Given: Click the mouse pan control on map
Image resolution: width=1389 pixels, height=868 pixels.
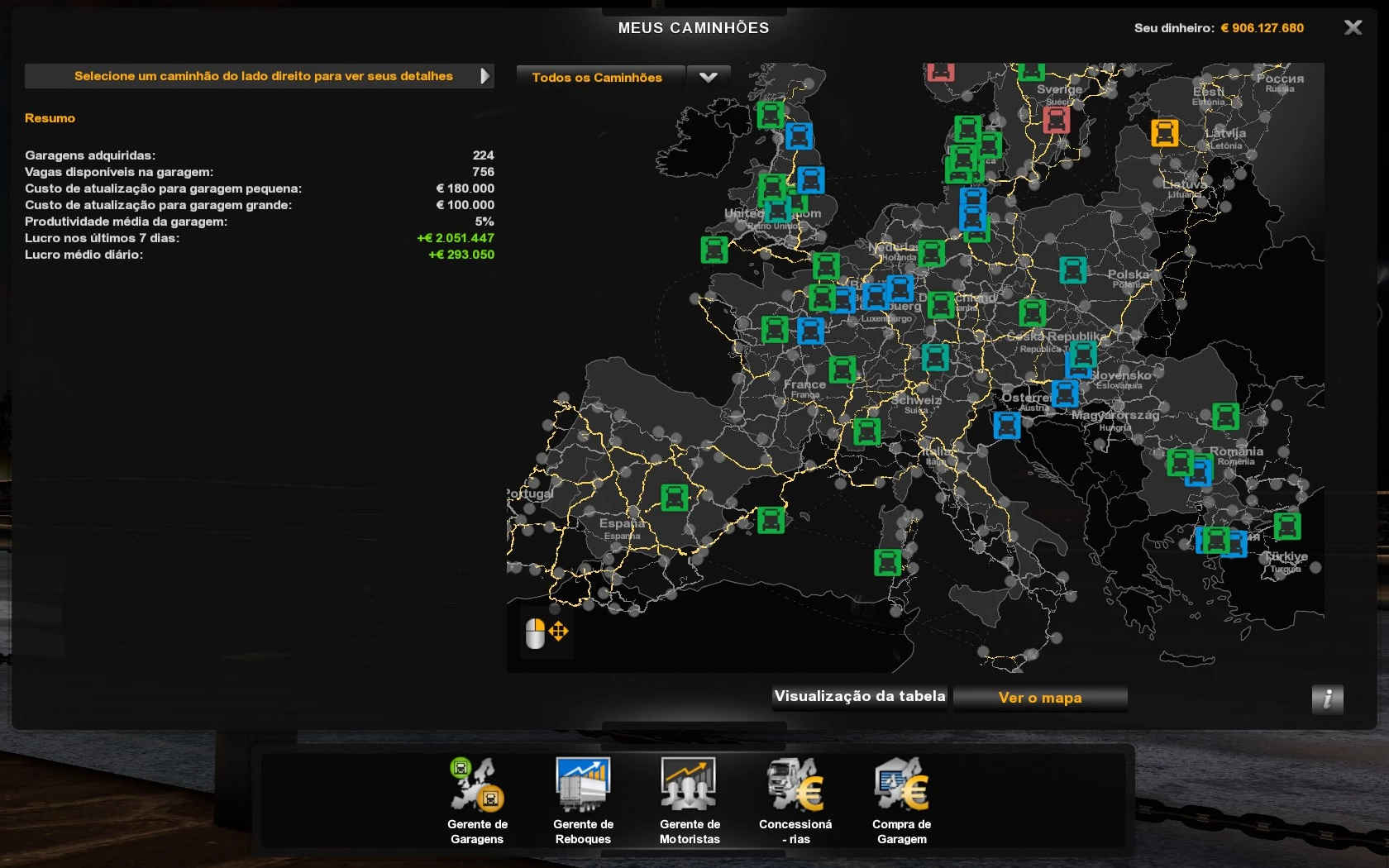Looking at the screenshot, I should coord(547,633).
